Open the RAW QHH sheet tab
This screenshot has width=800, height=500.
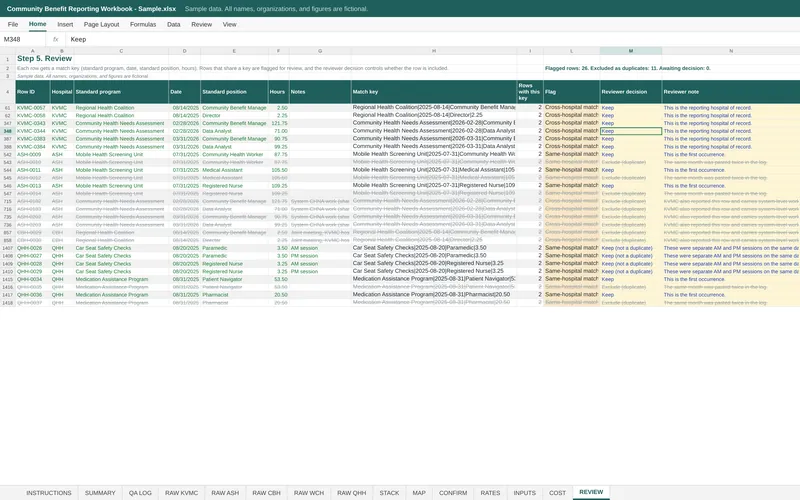[x=352, y=493]
